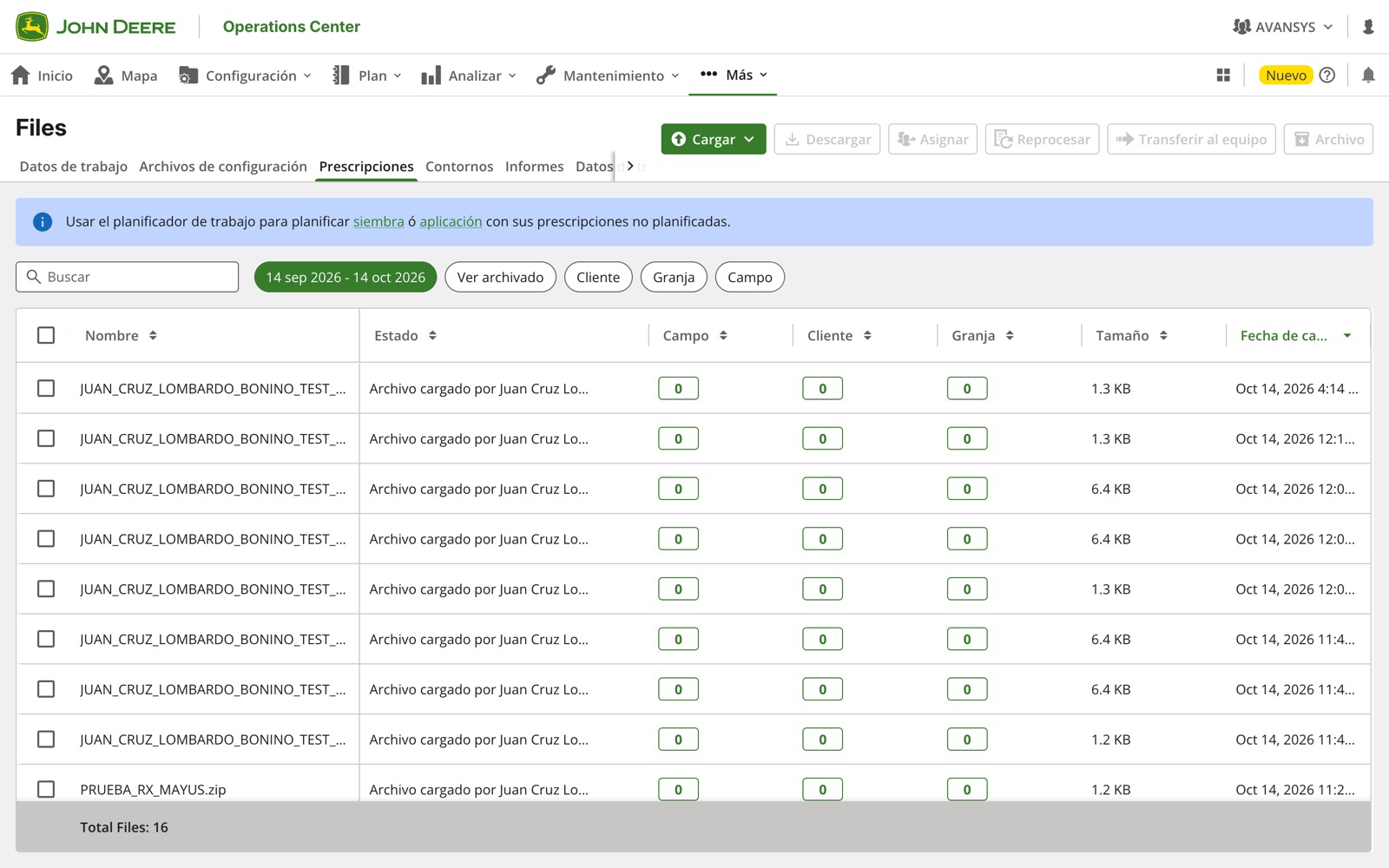Sort by Nombre column arrows
Image resolution: width=1389 pixels, height=868 pixels.
click(153, 336)
